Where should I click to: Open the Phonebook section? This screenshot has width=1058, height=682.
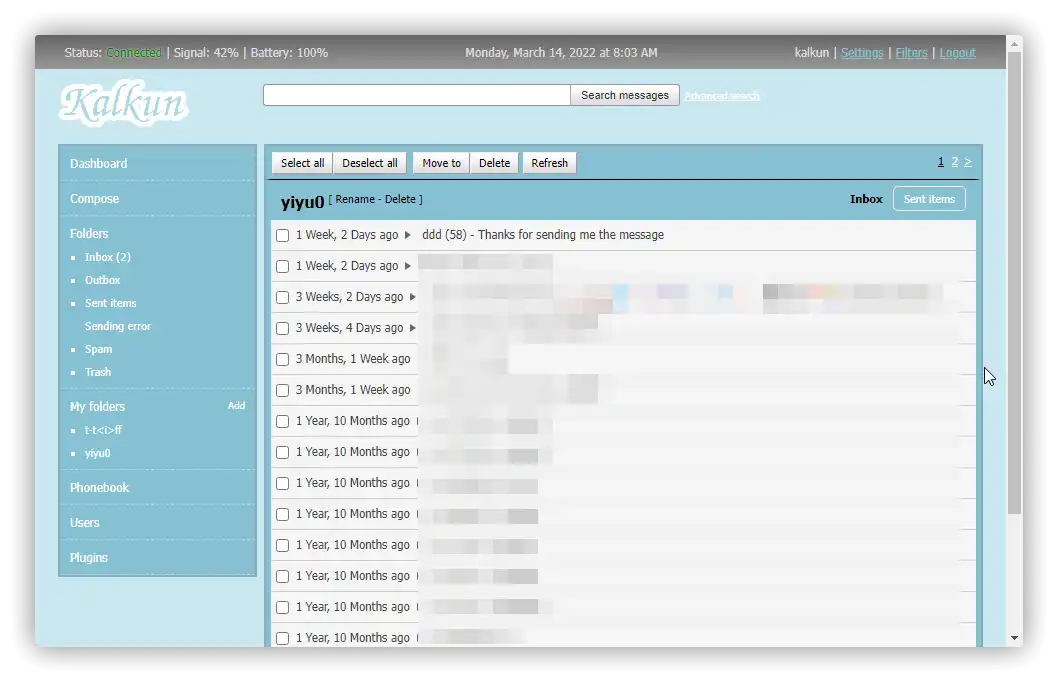point(99,488)
